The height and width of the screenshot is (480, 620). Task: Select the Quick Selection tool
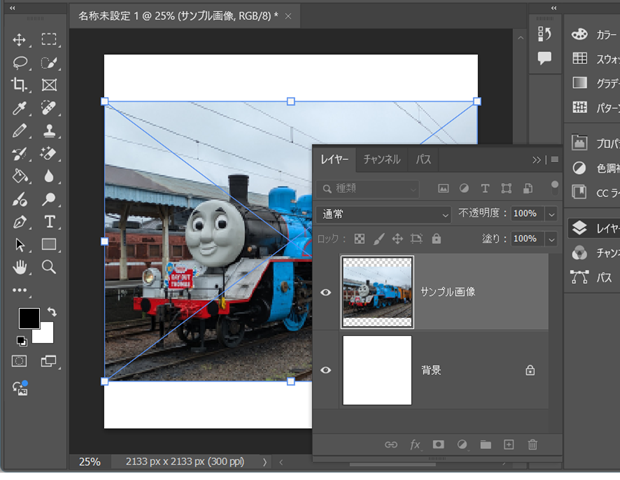[x=49, y=62]
